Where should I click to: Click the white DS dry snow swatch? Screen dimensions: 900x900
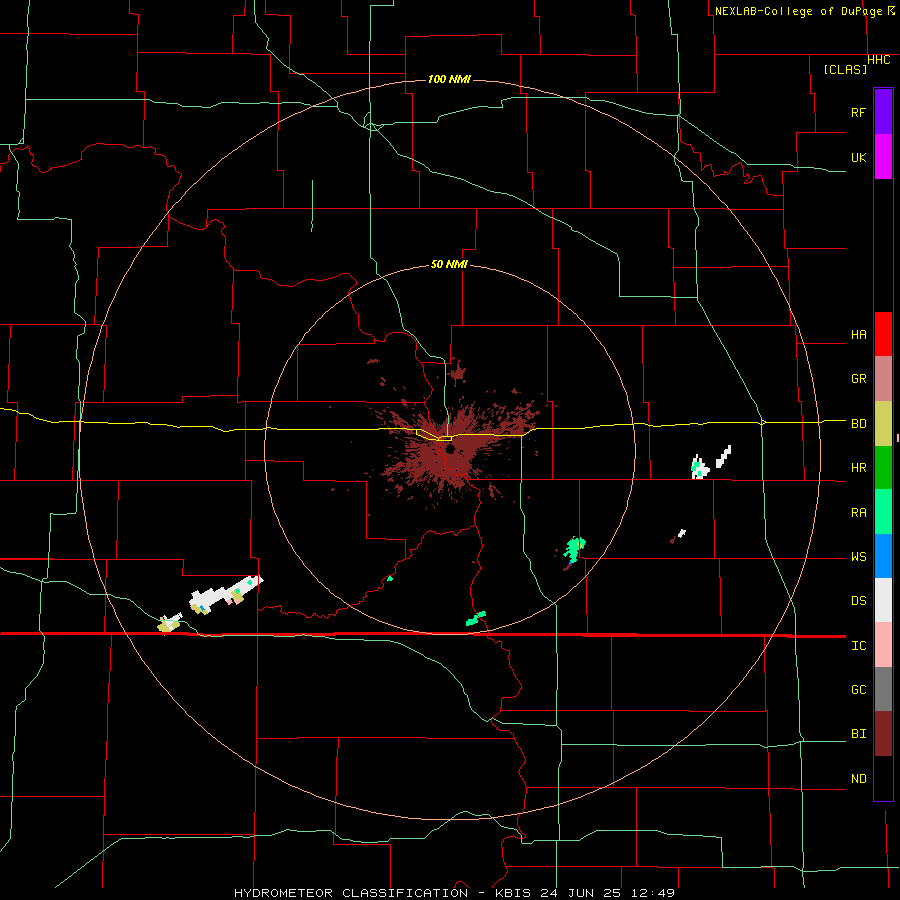click(x=883, y=600)
